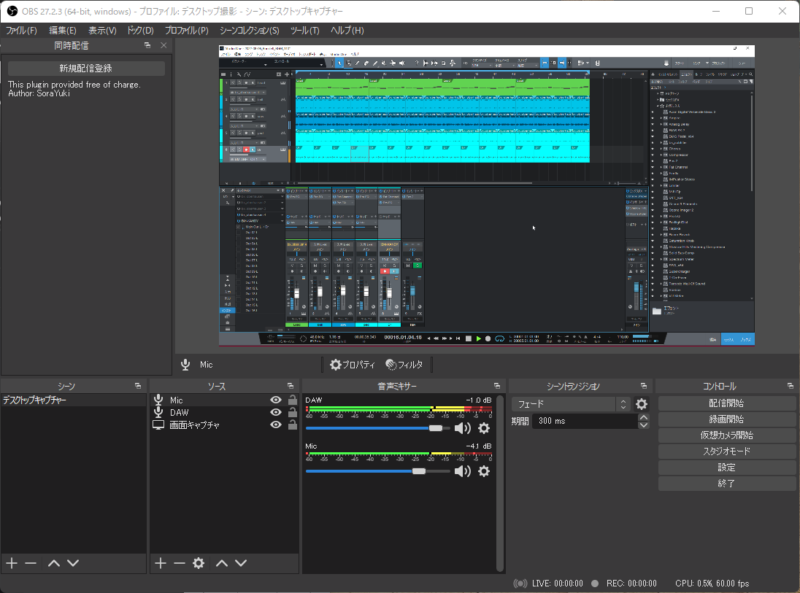Click 配信開始 to start streaming

tap(726, 403)
